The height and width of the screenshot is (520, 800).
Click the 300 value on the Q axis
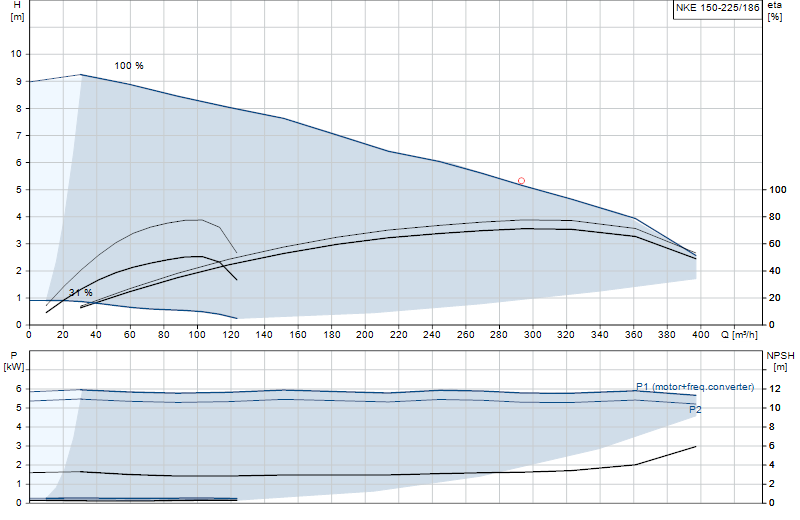pos(533,335)
